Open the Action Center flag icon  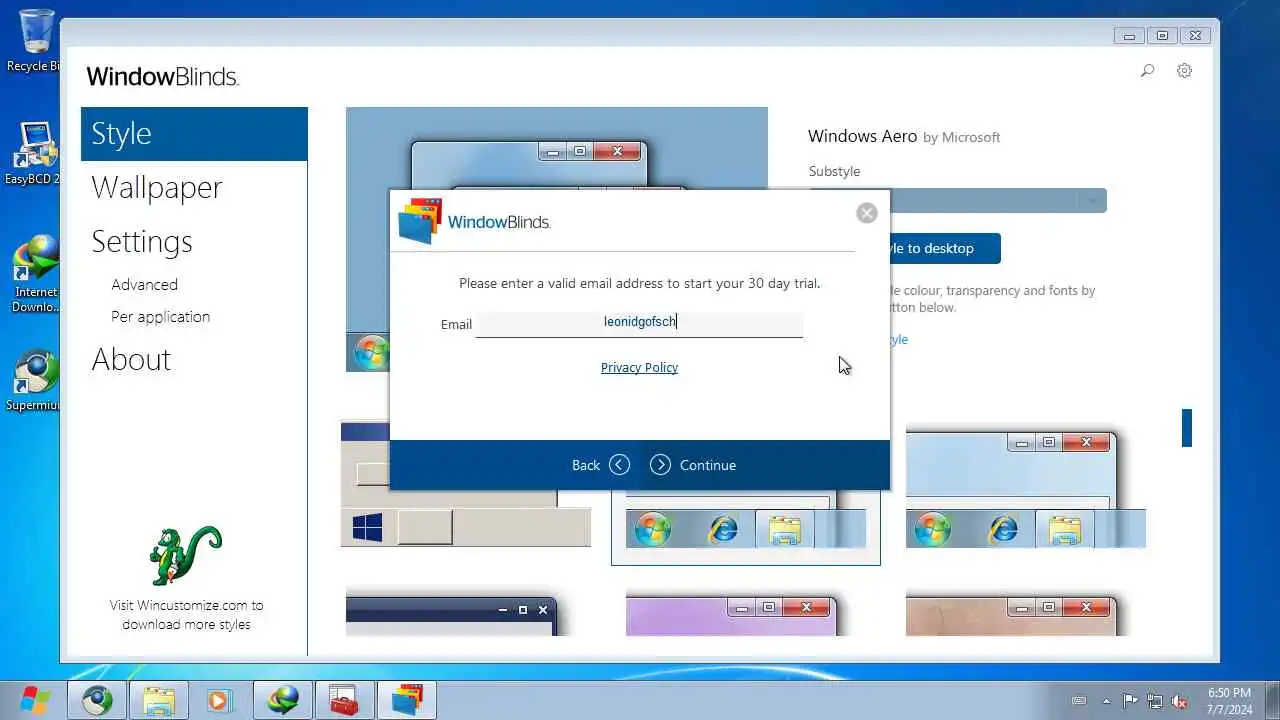(1130, 701)
